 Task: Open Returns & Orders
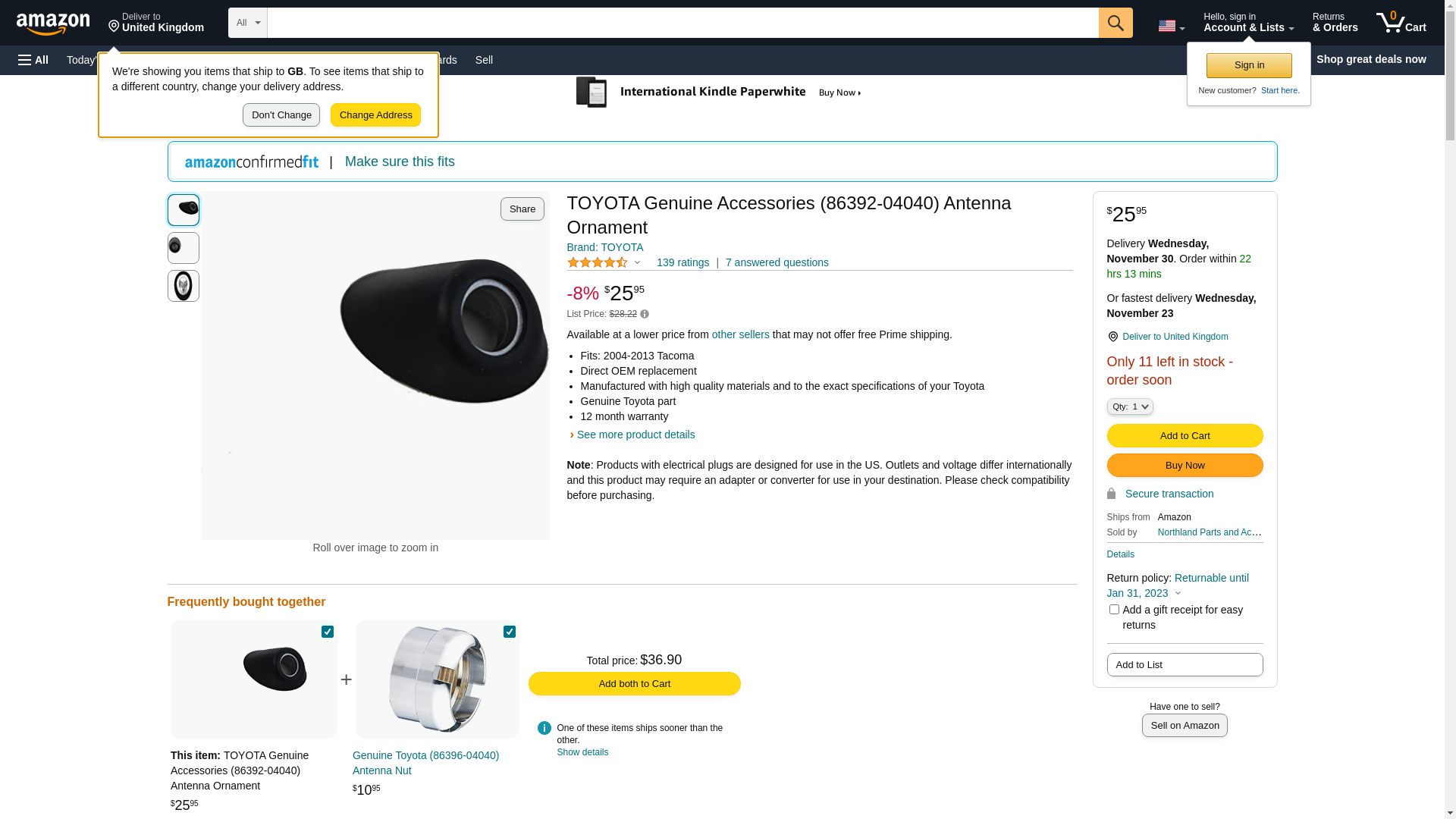point(1335,23)
